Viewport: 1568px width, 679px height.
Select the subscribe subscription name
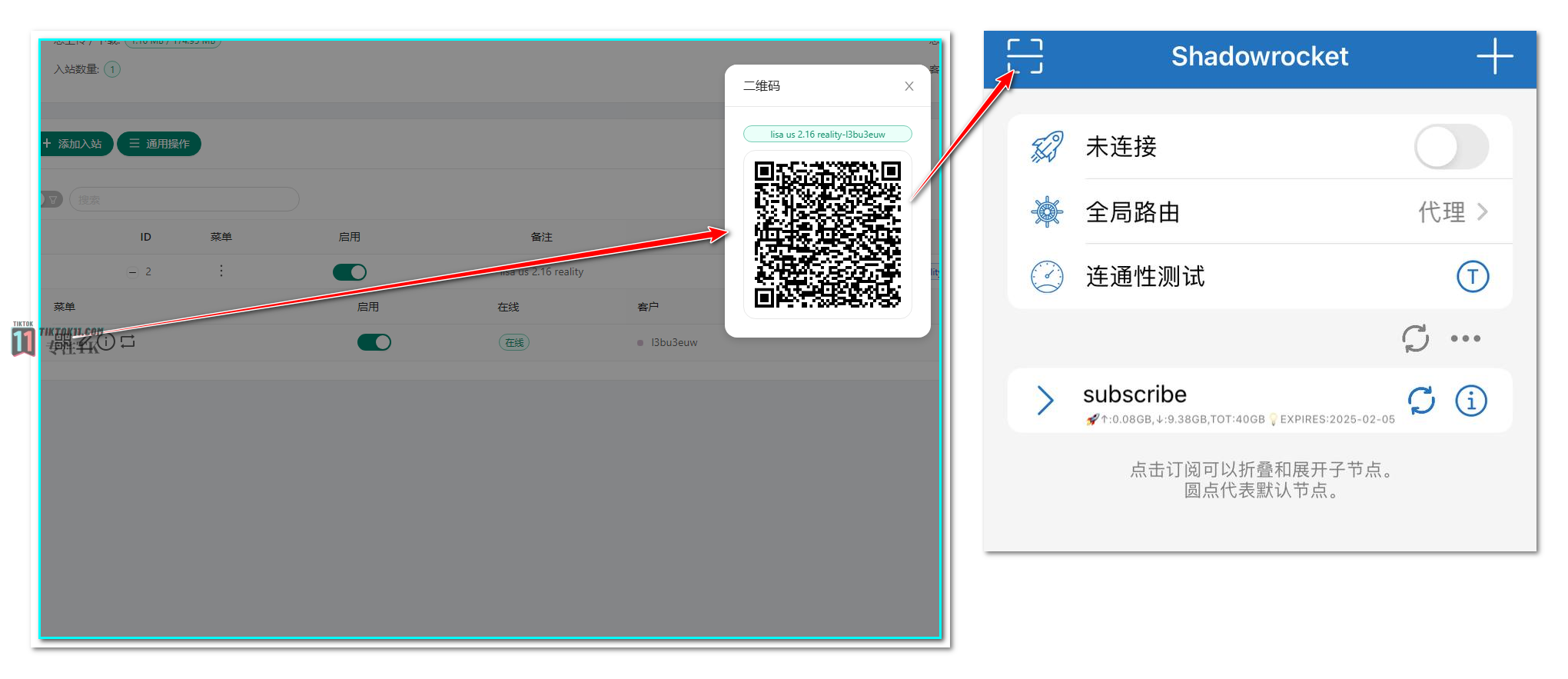tap(1134, 394)
